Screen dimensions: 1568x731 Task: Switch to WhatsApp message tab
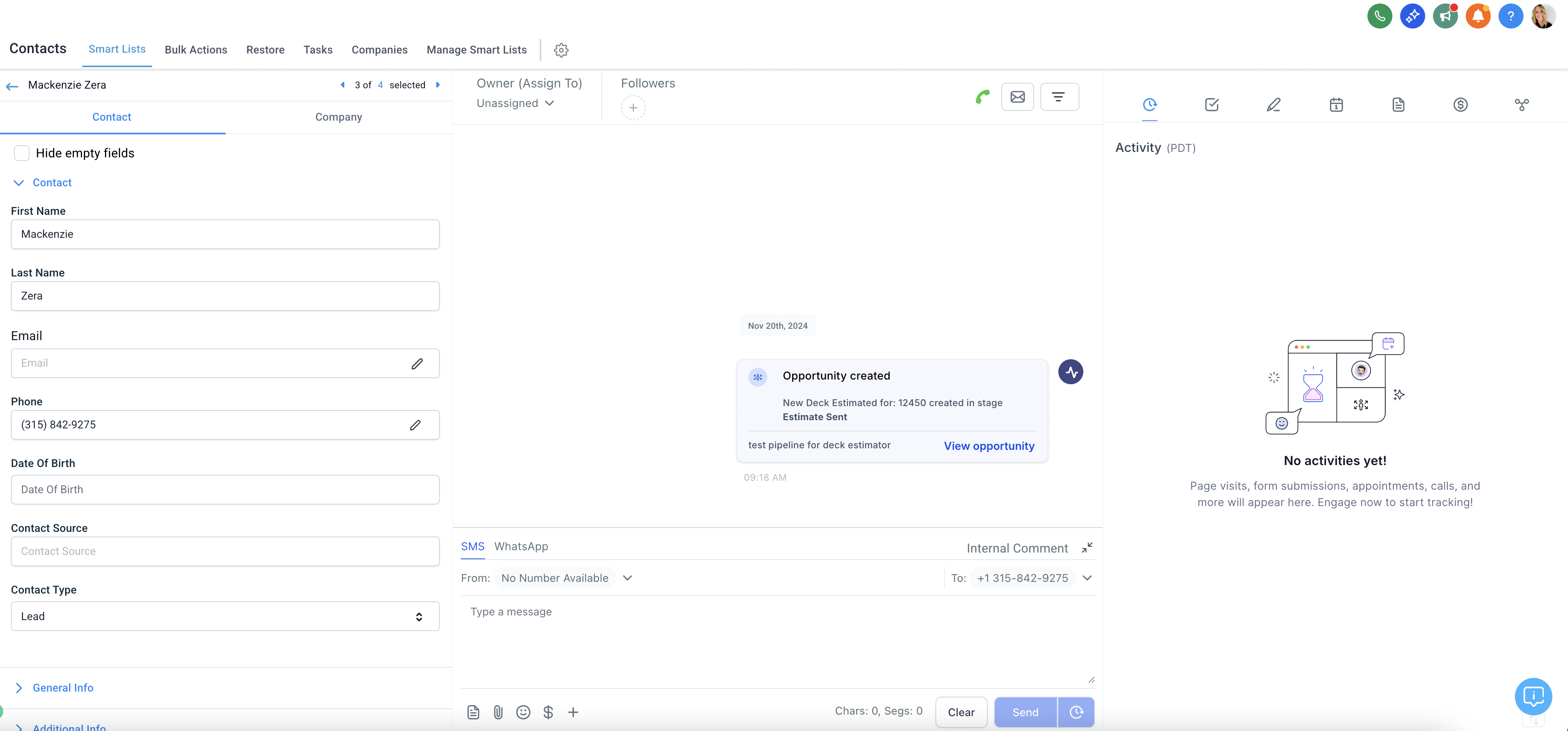coord(521,546)
